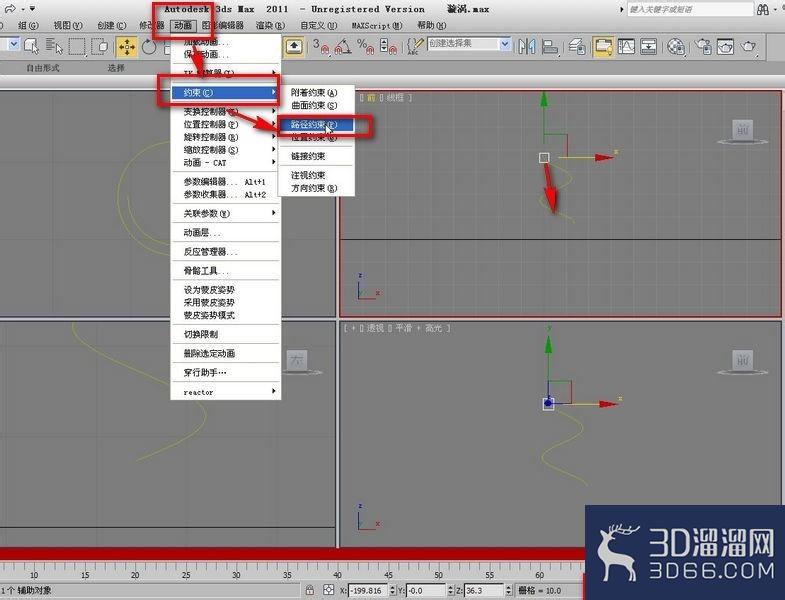Screen dimensions: 785x600
Task: Expand the arrow left of search field
Action: (621, 10)
